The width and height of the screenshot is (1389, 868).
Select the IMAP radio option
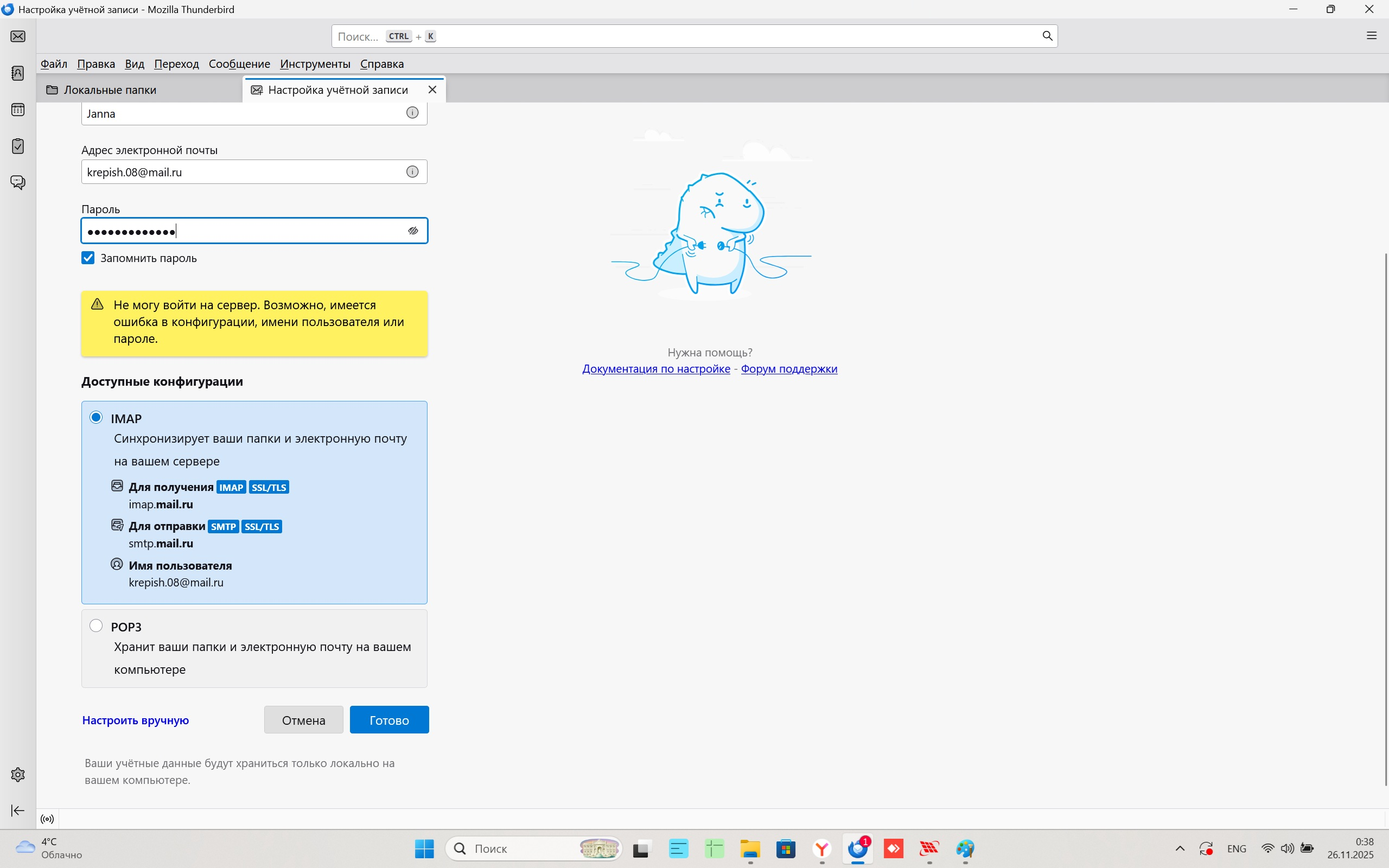[x=97, y=417]
